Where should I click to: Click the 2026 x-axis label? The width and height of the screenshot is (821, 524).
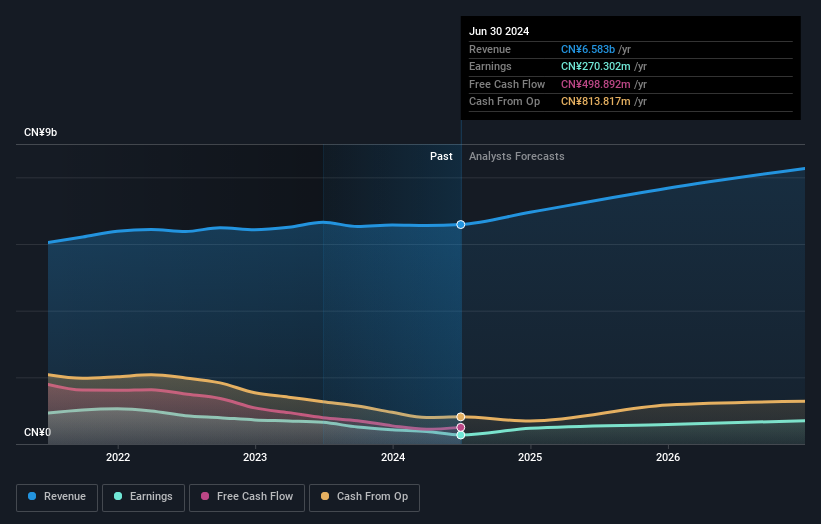(668, 458)
